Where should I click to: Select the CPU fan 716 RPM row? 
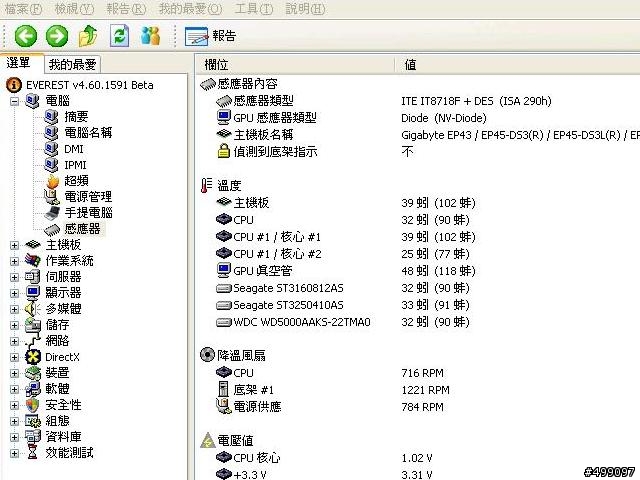tap(418, 373)
